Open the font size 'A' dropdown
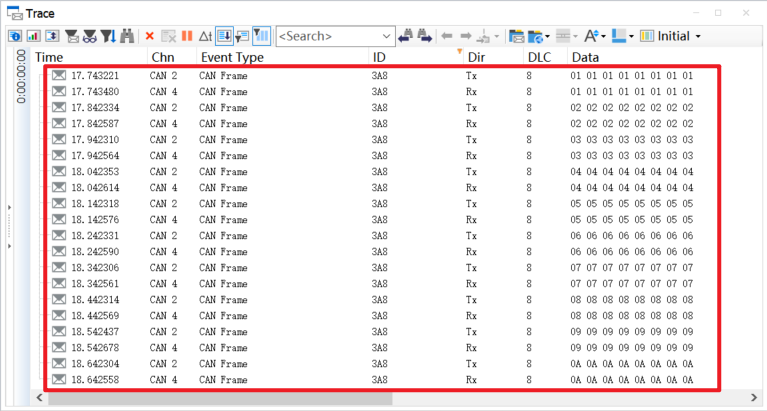 [595, 36]
